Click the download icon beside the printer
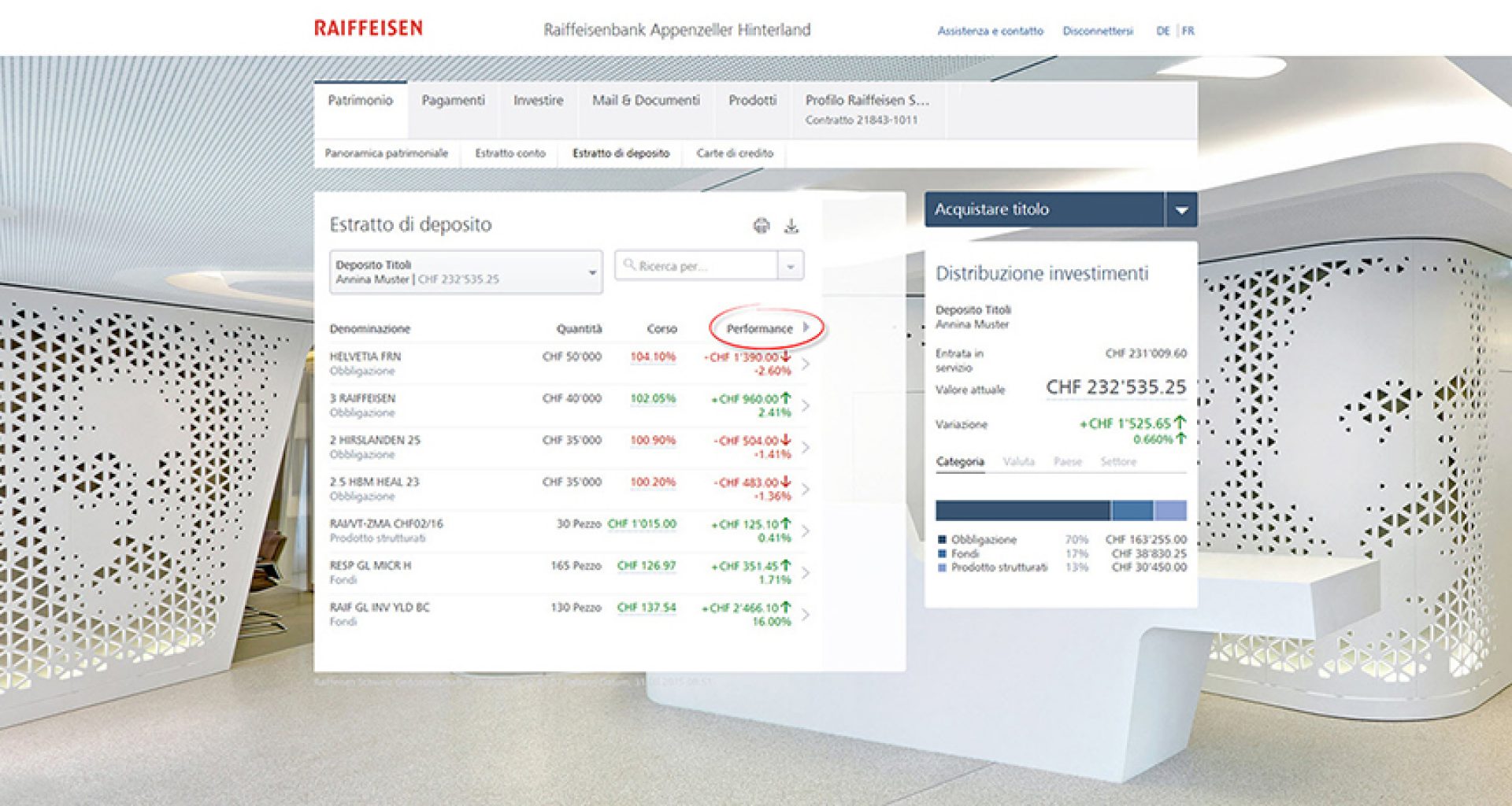The image size is (1512, 806). [x=791, y=227]
